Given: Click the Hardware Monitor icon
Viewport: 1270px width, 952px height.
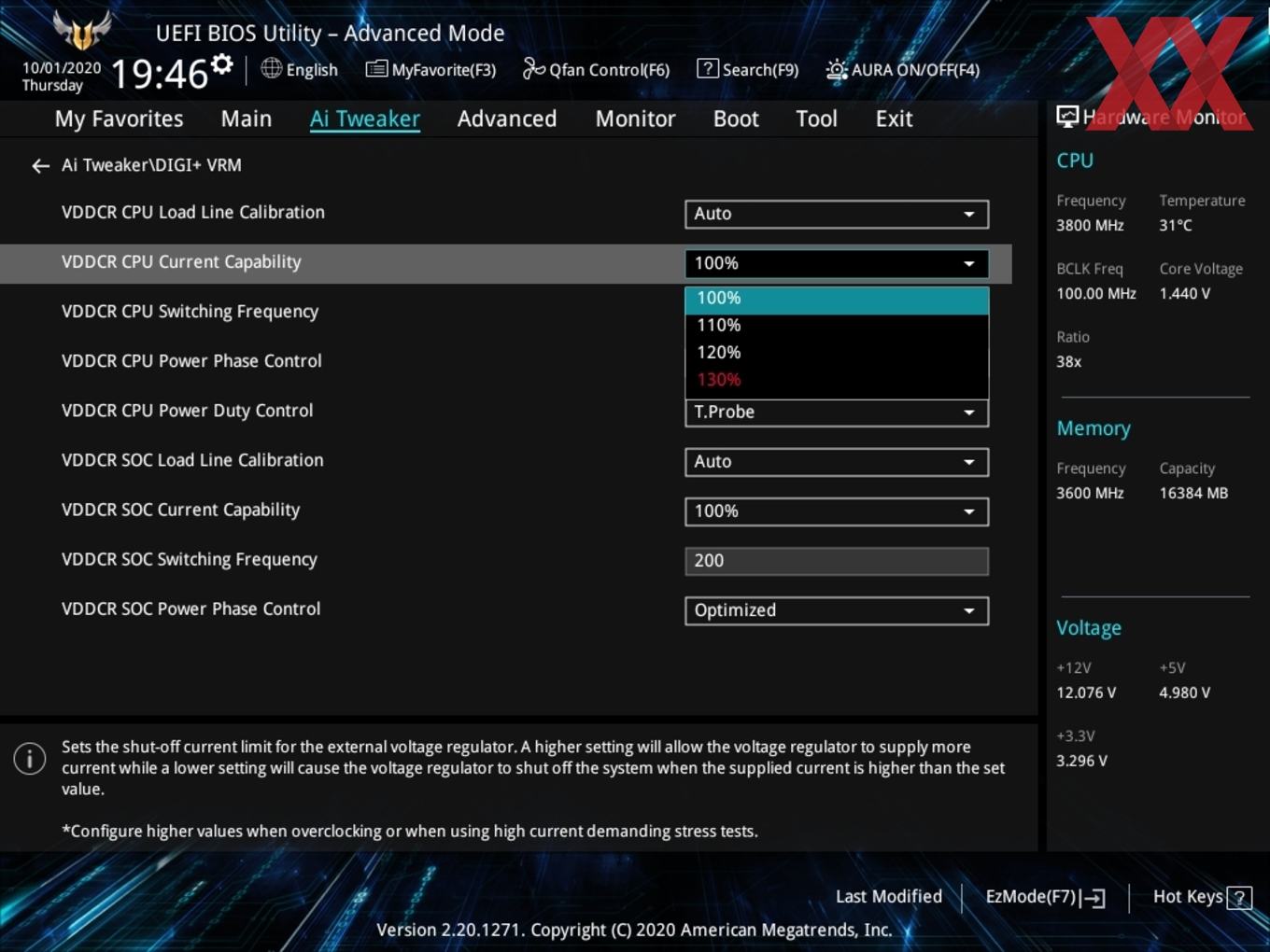Looking at the screenshot, I should (1067, 117).
